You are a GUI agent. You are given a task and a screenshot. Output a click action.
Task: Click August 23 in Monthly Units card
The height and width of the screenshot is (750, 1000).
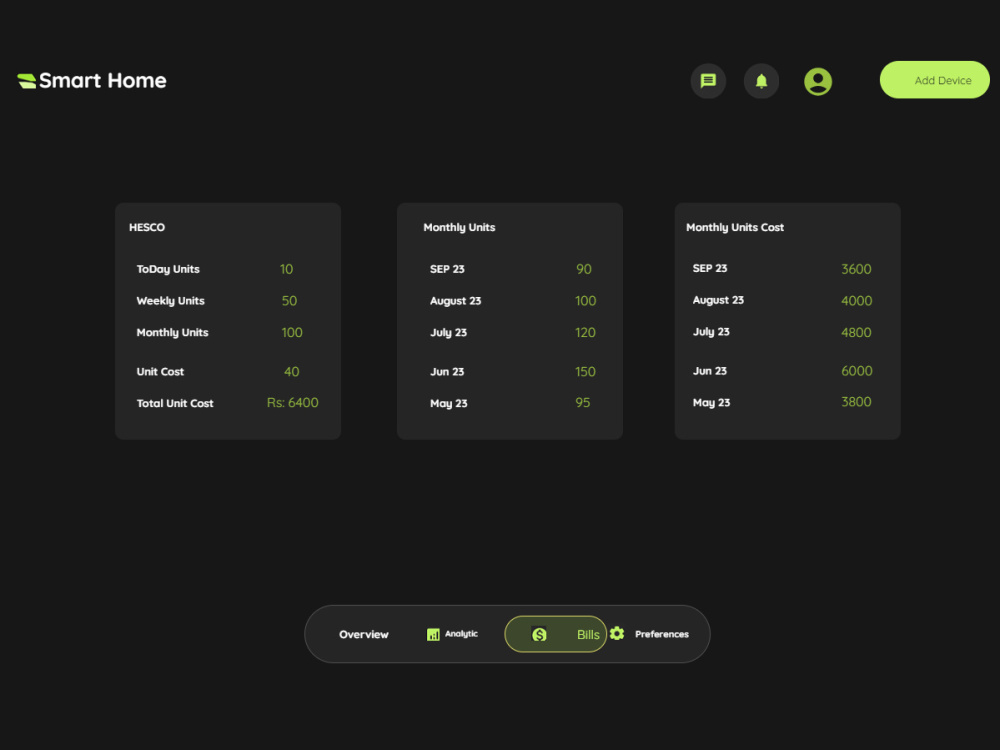click(455, 301)
